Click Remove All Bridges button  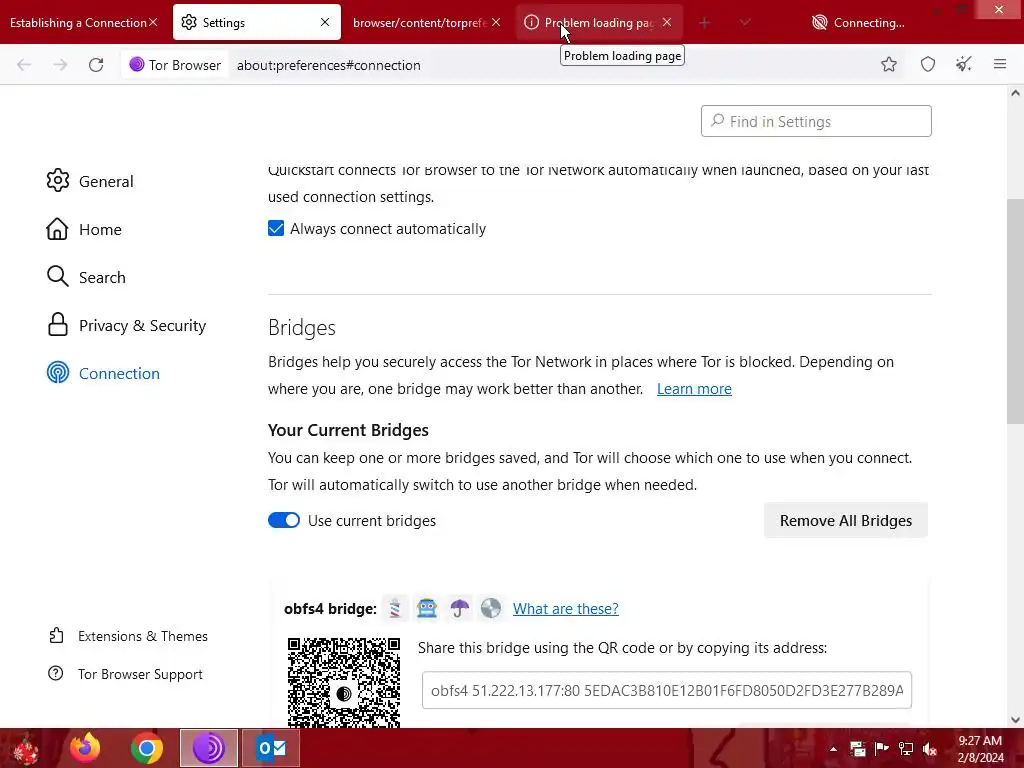(x=846, y=520)
